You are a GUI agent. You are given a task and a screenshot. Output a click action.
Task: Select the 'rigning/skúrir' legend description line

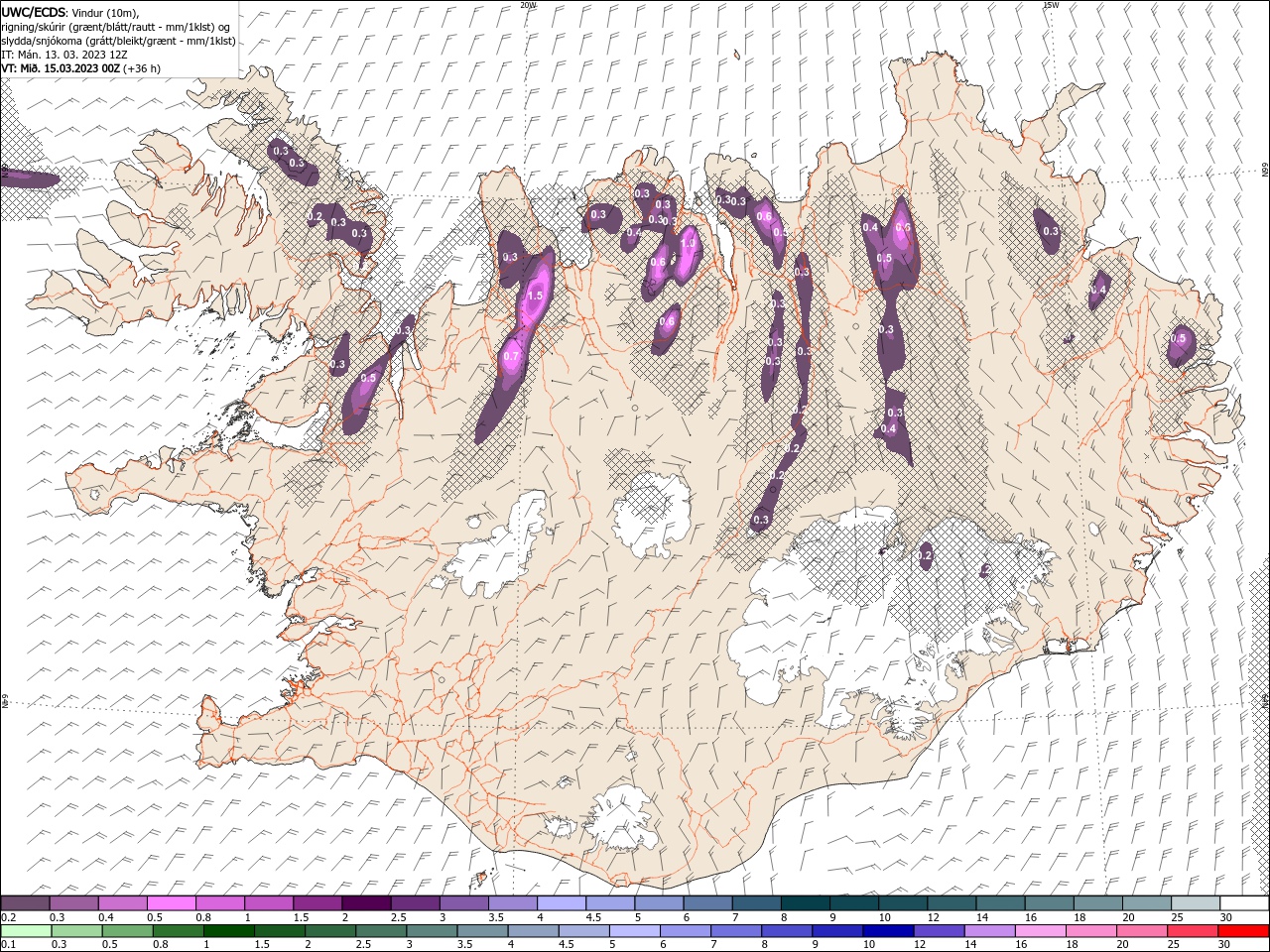[x=116, y=27]
